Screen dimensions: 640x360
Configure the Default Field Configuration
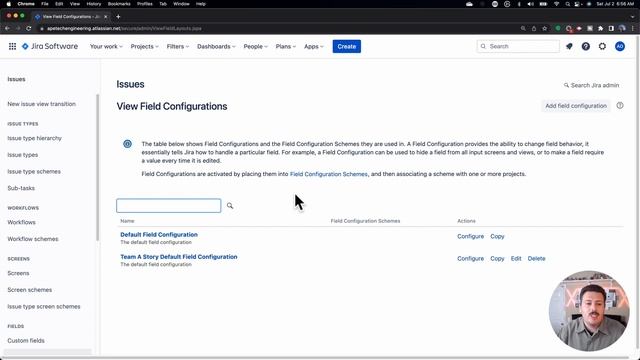tap(470, 236)
